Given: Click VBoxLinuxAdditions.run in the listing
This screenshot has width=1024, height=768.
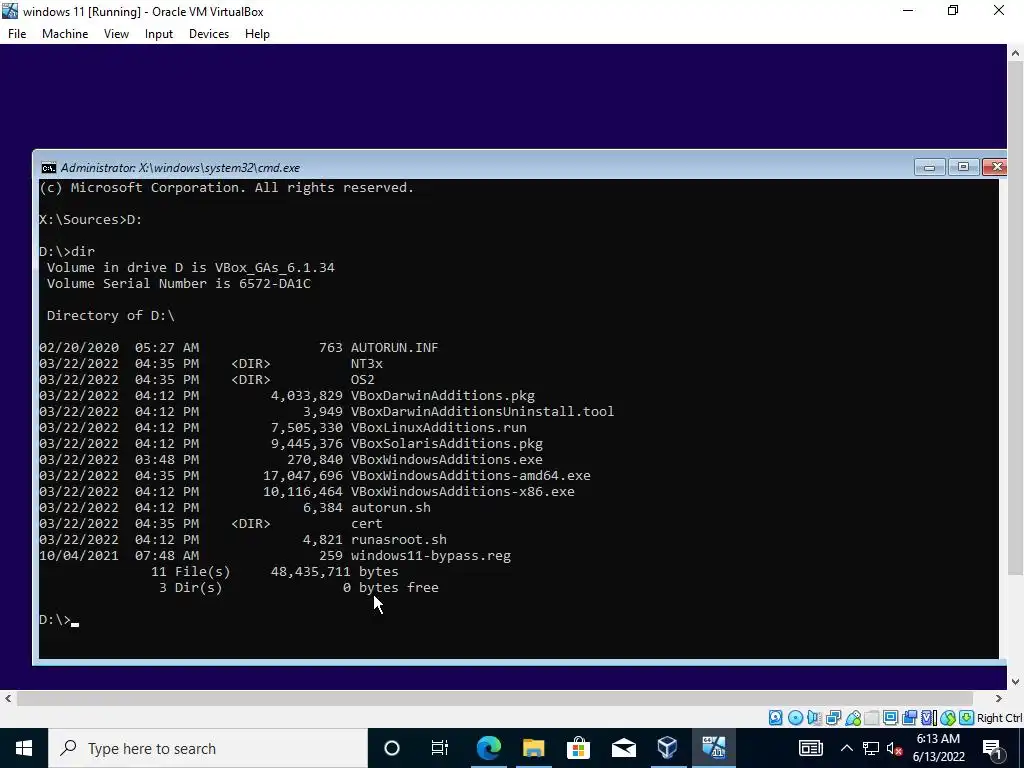Looking at the screenshot, I should (x=439, y=428).
